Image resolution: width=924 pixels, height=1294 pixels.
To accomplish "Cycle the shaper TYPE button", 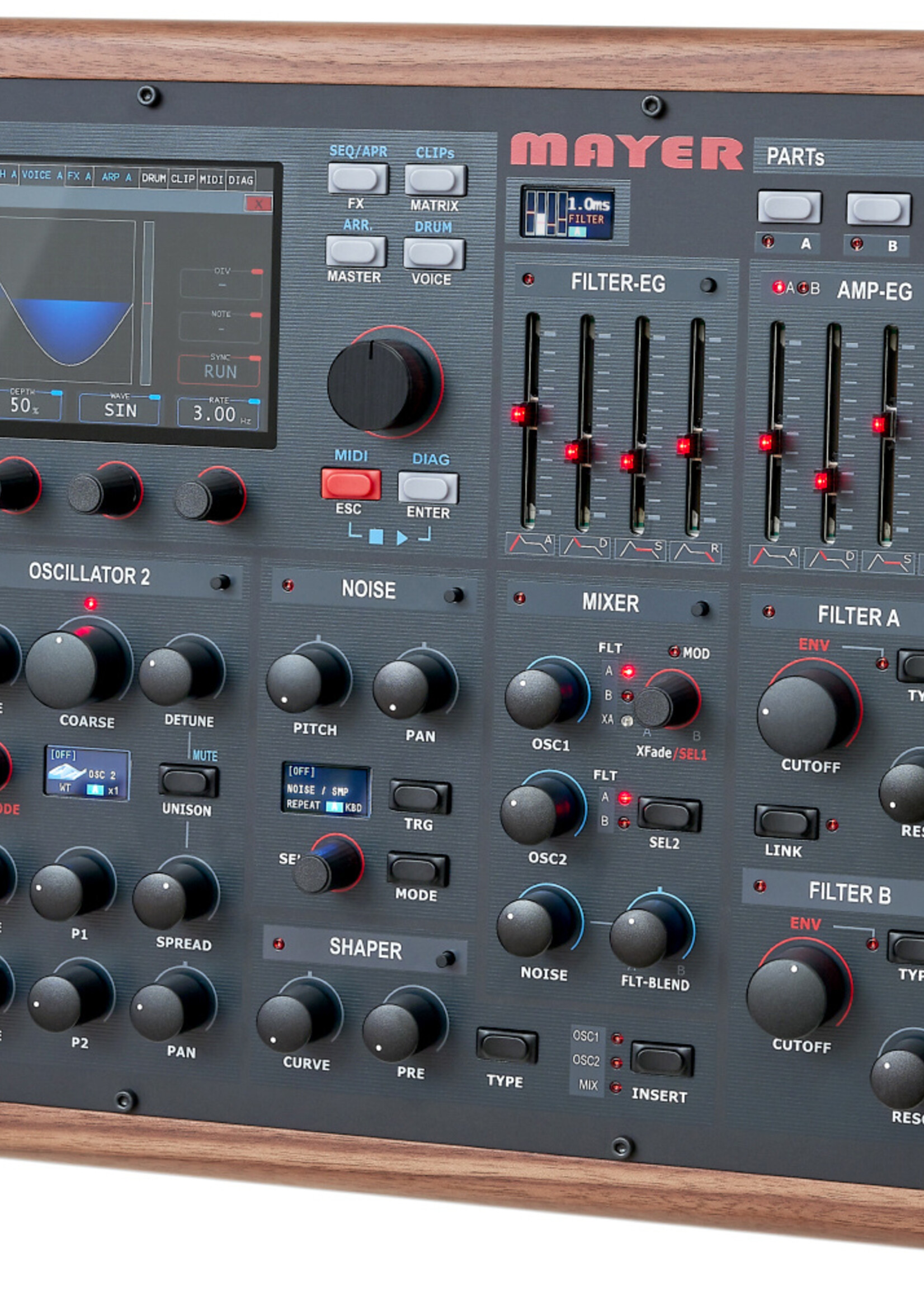I will pyautogui.click(x=506, y=1046).
